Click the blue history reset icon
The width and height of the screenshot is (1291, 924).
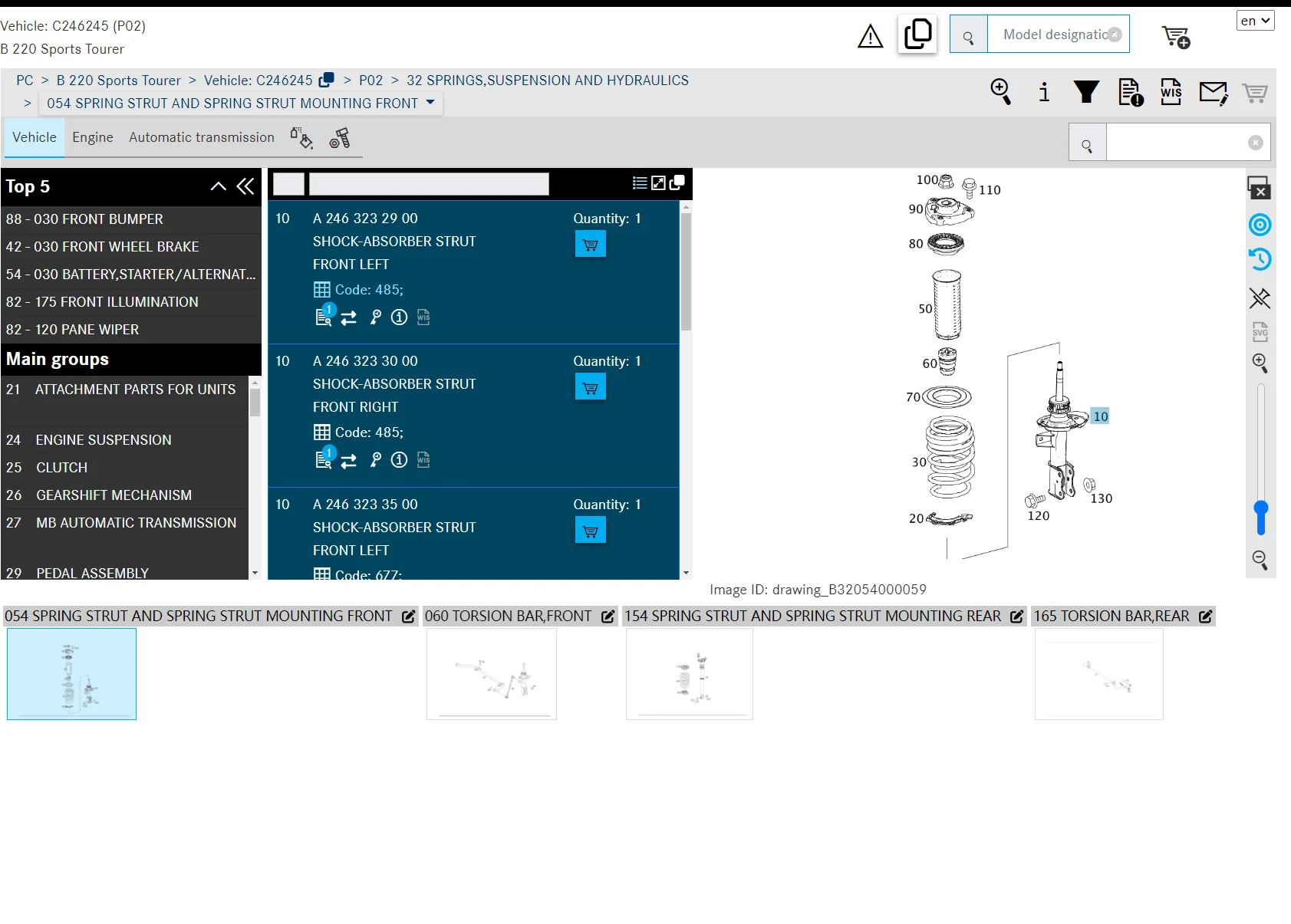coord(1260,259)
